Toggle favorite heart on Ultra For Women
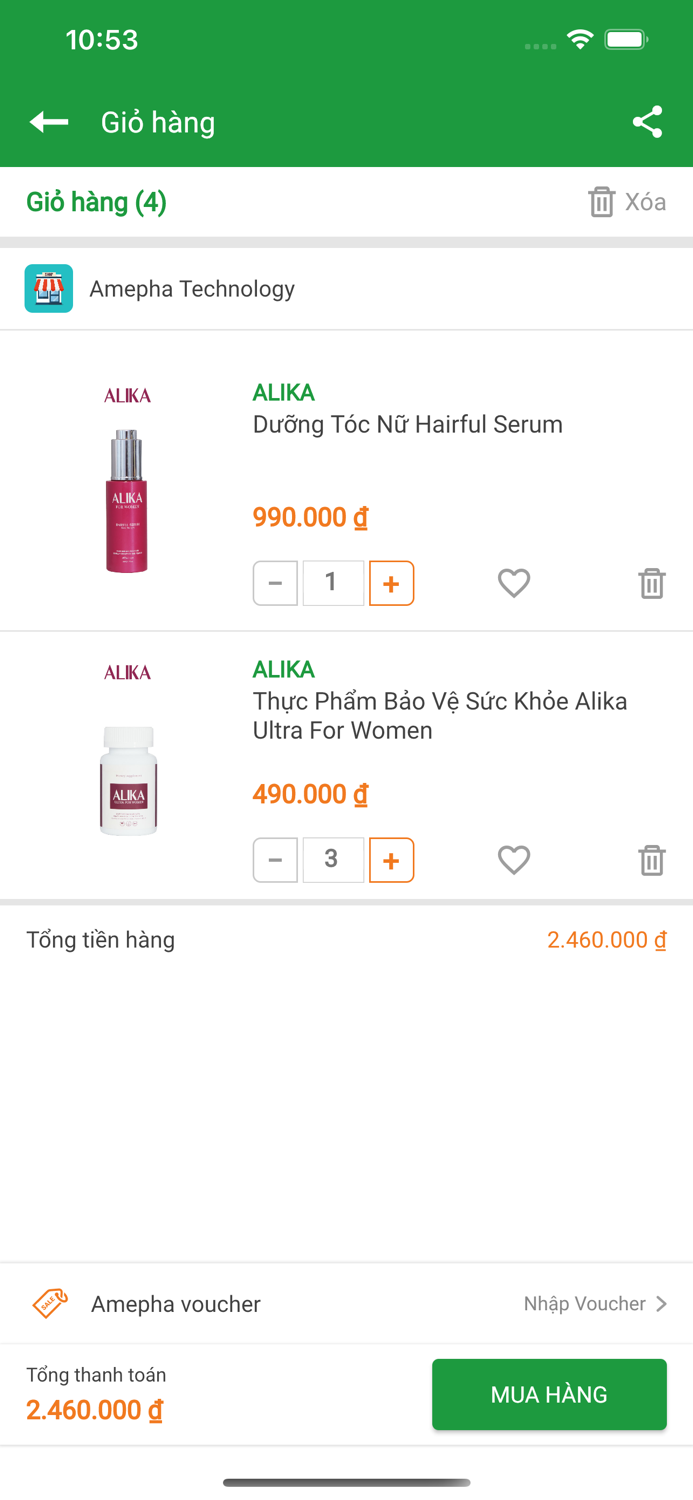This screenshot has height=1500, width=693. [513, 859]
